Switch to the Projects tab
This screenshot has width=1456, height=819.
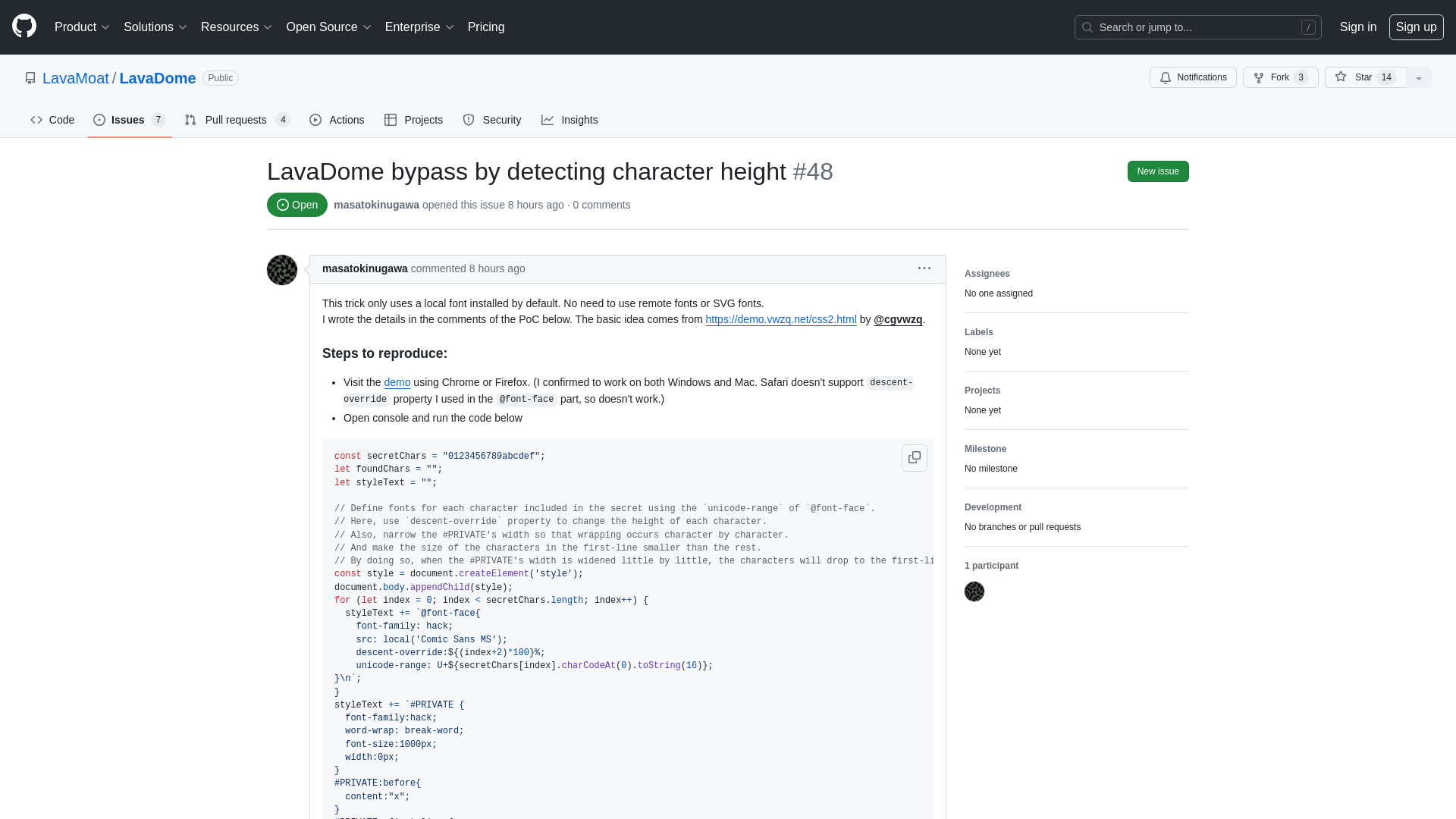pyautogui.click(x=413, y=120)
